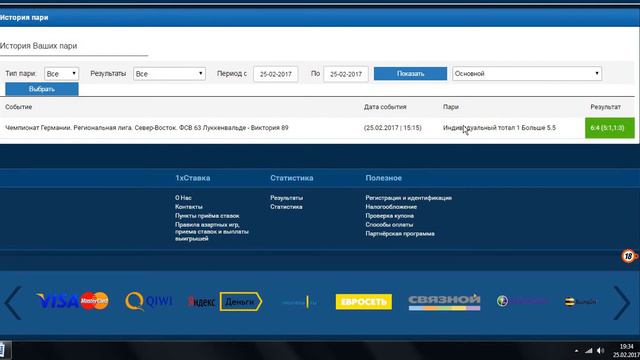Open 'Регистрация и идентификация' link
This screenshot has width=640, height=360.
pyautogui.click(x=408, y=198)
